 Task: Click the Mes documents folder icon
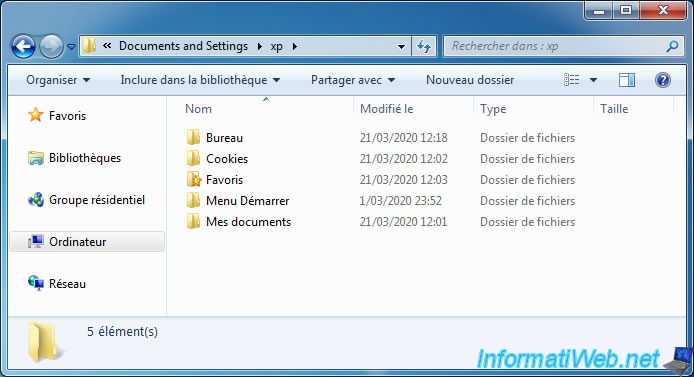tap(193, 221)
